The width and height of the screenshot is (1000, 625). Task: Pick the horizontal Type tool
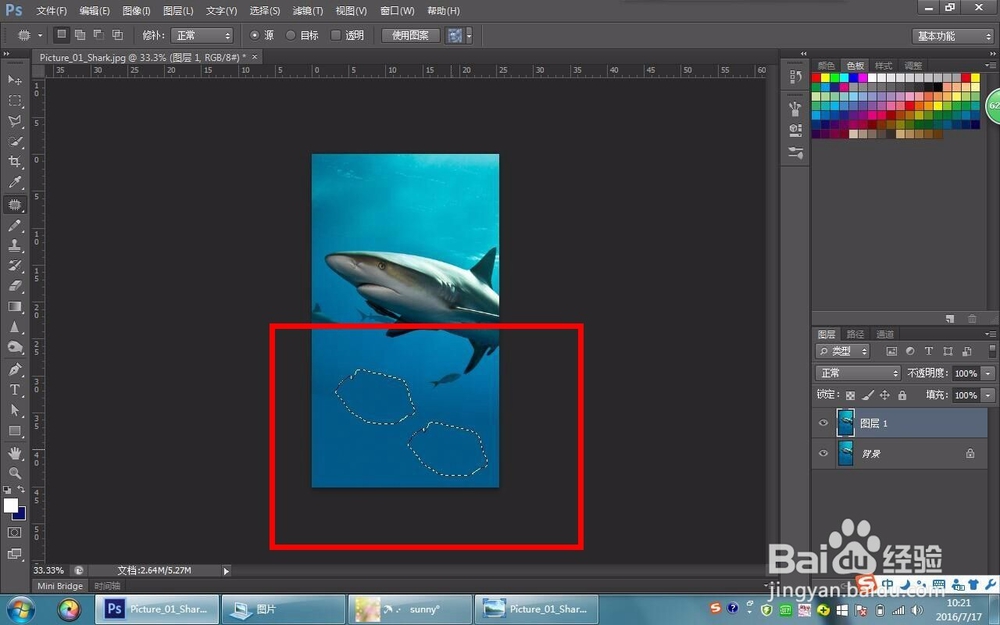(x=15, y=390)
